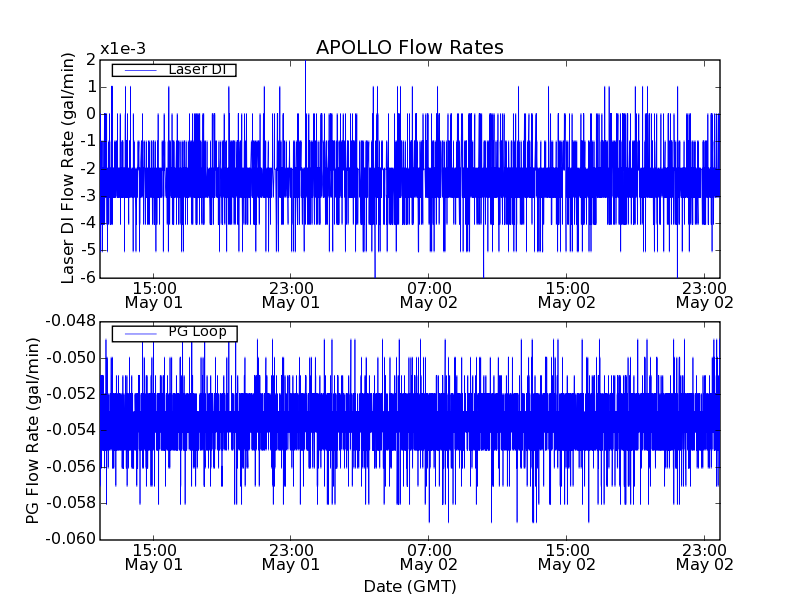Select the "-6" y-axis tick on top plot
This screenshot has height=600, width=800.
click(86, 277)
